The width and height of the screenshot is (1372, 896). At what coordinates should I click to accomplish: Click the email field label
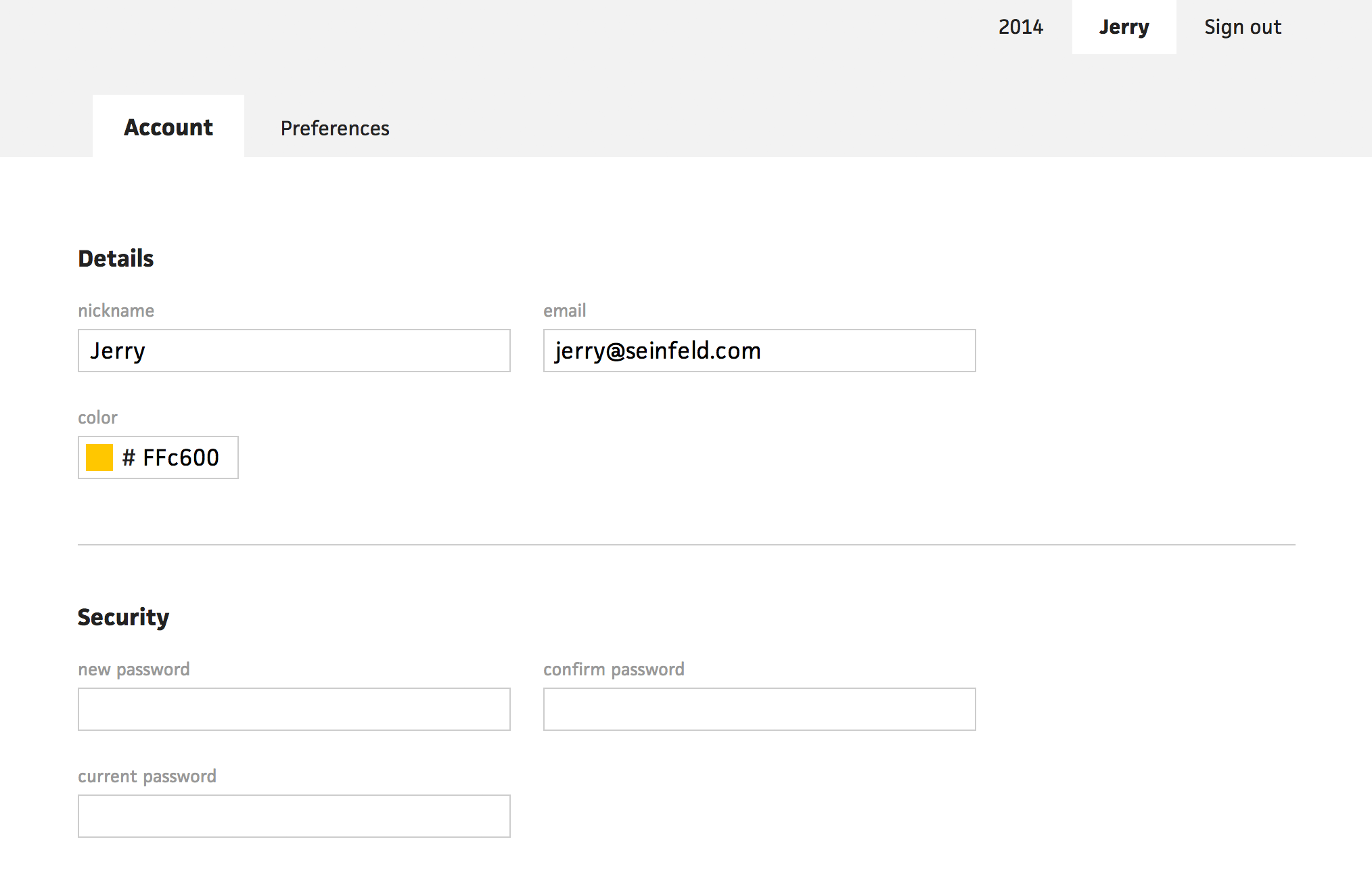tap(564, 311)
